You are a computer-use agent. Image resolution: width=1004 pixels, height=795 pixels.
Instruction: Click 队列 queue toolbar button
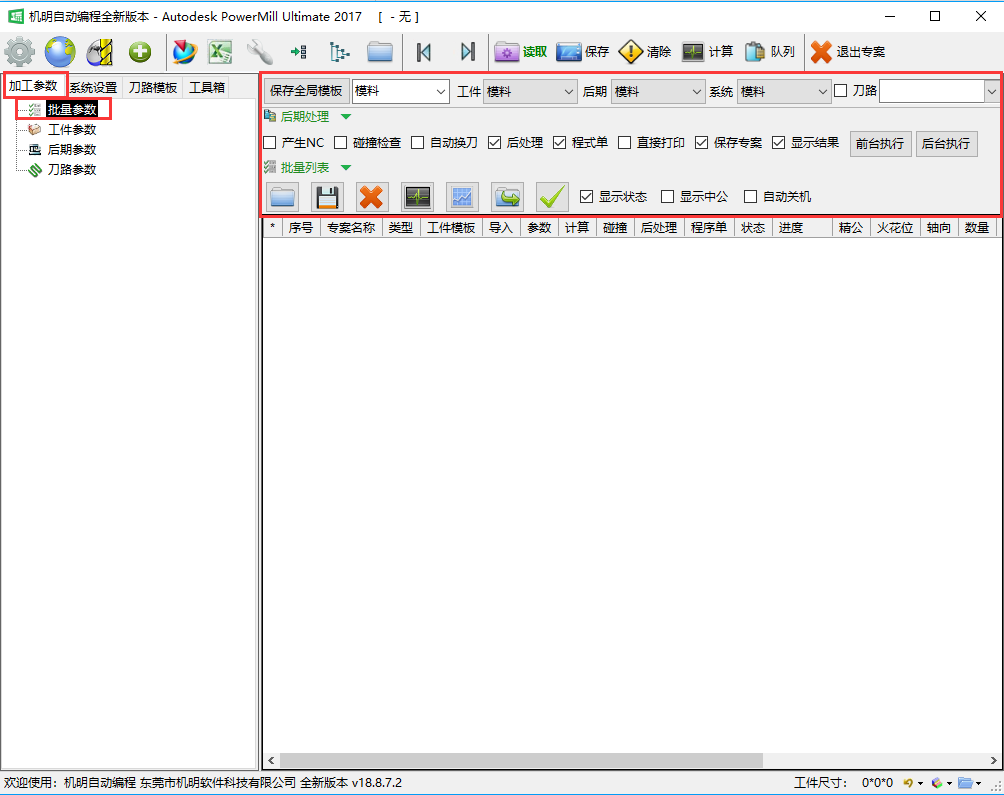pyautogui.click(x=770, y=52)
